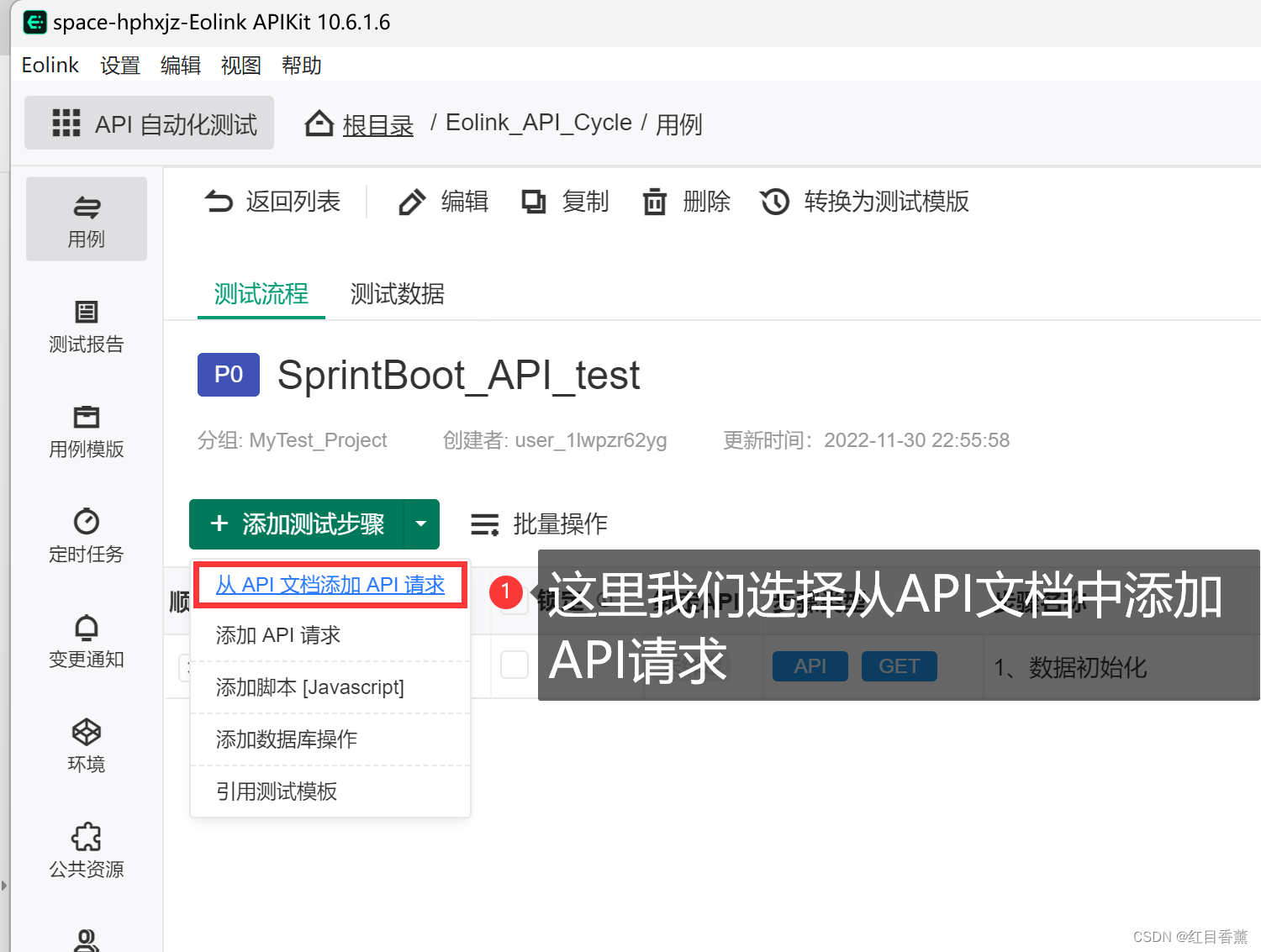Switch to the 测试流程 tab
Image resolution: width=1261 pixels, height=952 pixels.
coord(261,294)
